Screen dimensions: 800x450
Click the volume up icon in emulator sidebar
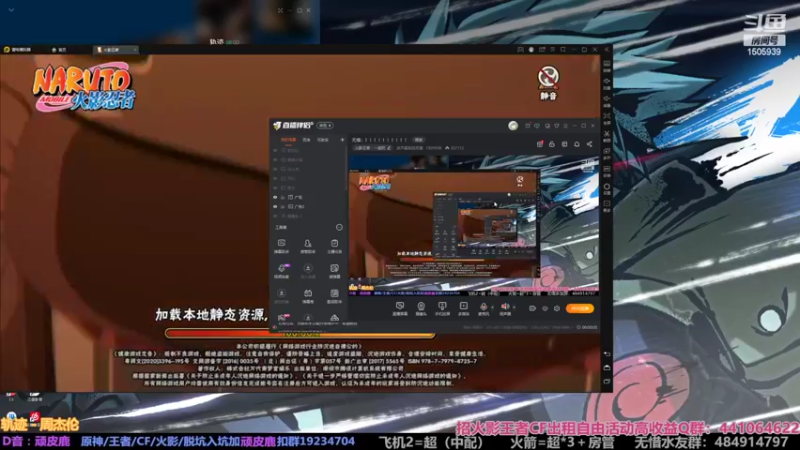coord(607,82)
